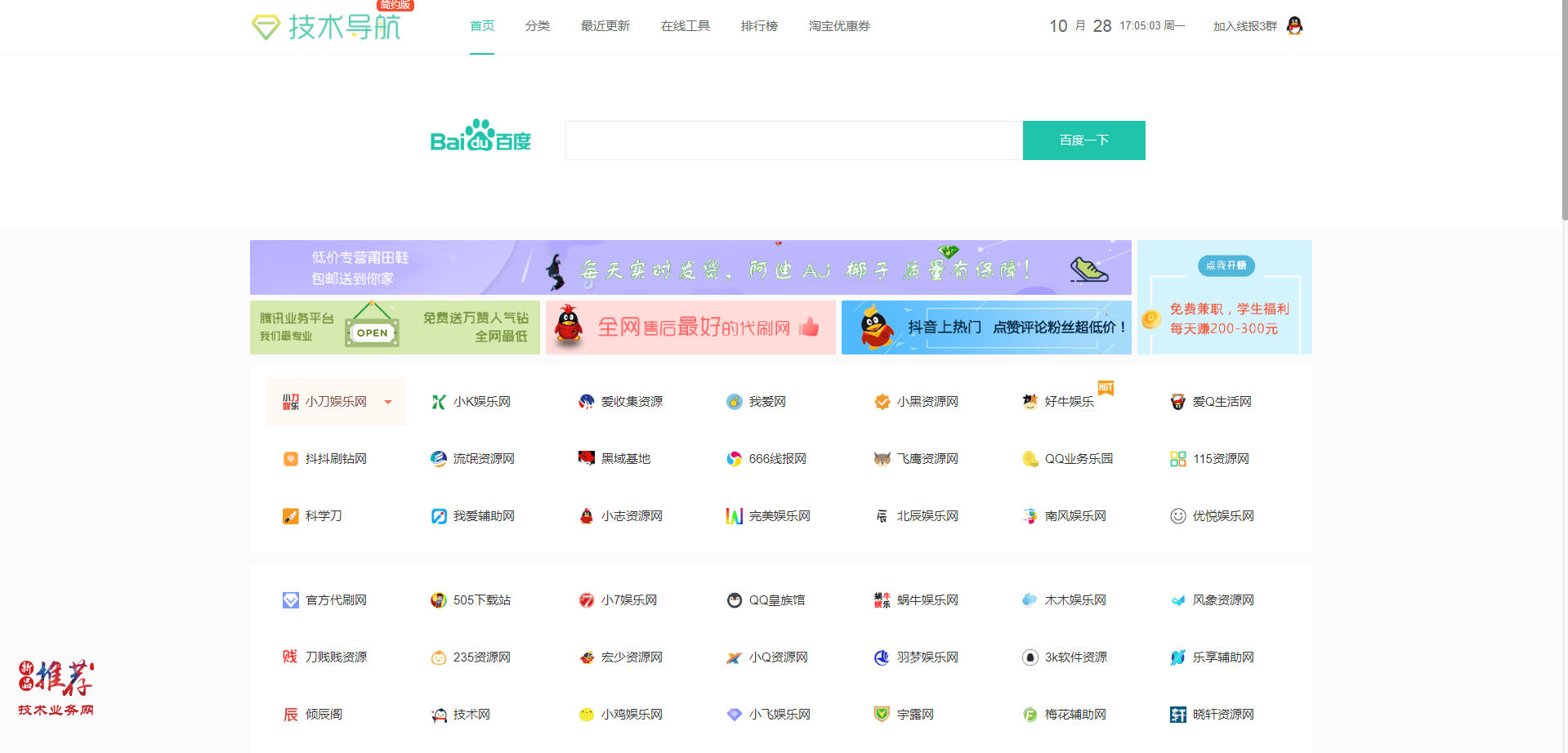The image size is (1568, 753).
Task: Click the 点我开醒 rounded button on the right banner
Action: point(1226,265)
